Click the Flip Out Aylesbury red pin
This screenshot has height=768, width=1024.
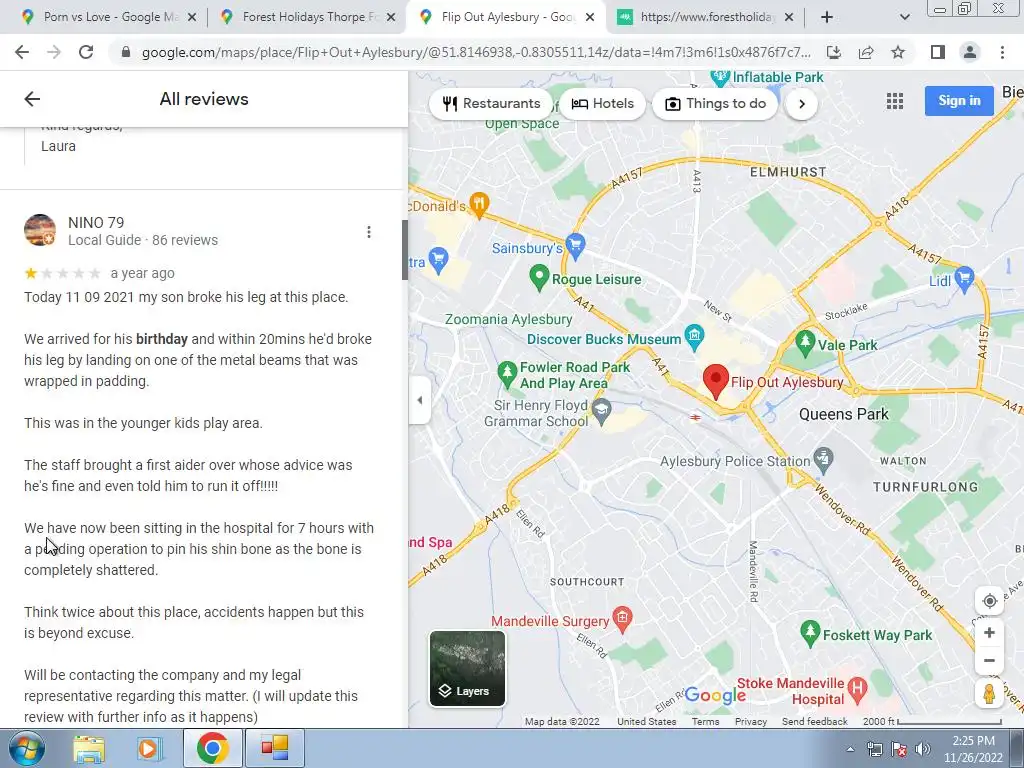tap(716, 381)
